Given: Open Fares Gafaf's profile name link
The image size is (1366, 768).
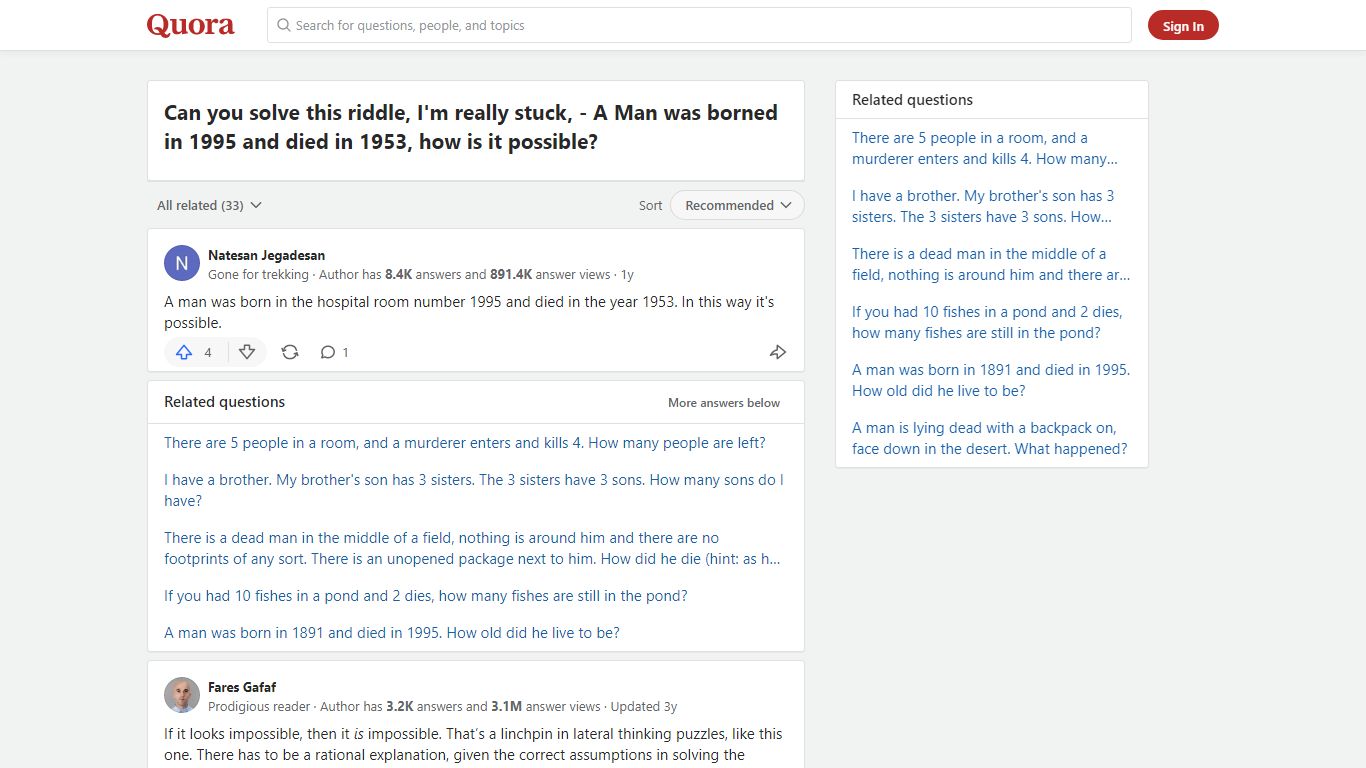Looking at the screenshot, I should 242,687.
